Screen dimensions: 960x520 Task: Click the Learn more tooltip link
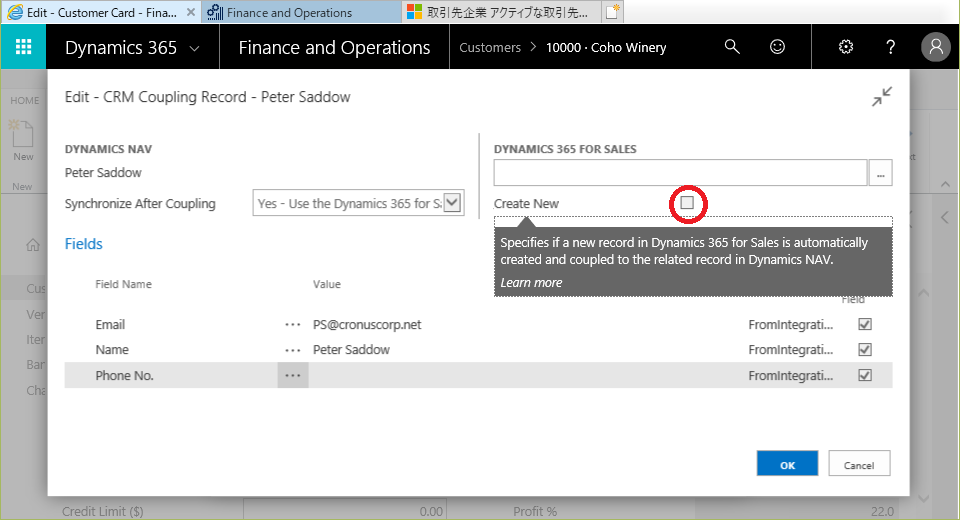coord(531,282)
